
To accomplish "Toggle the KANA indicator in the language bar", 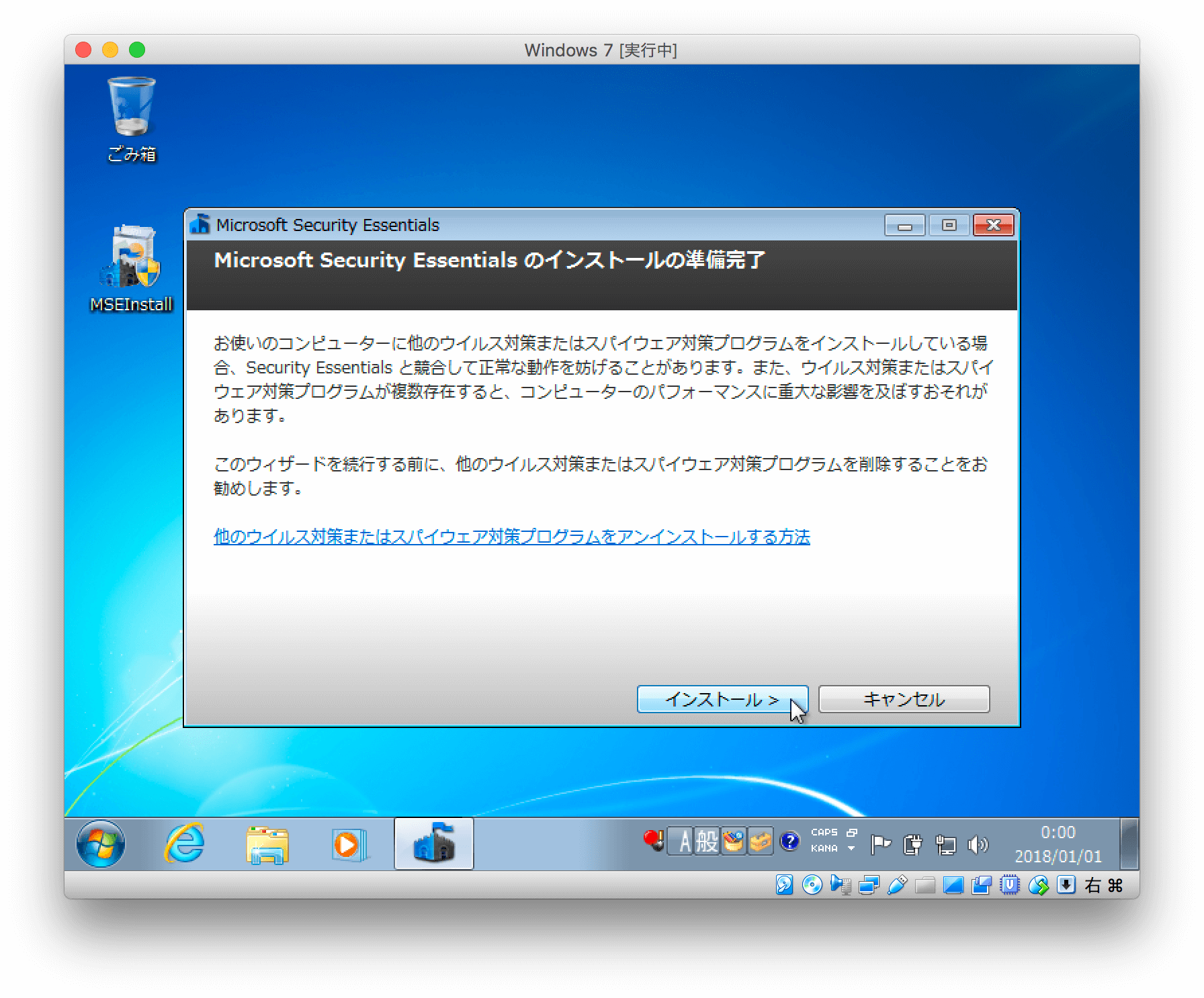I will coord(825,848).
